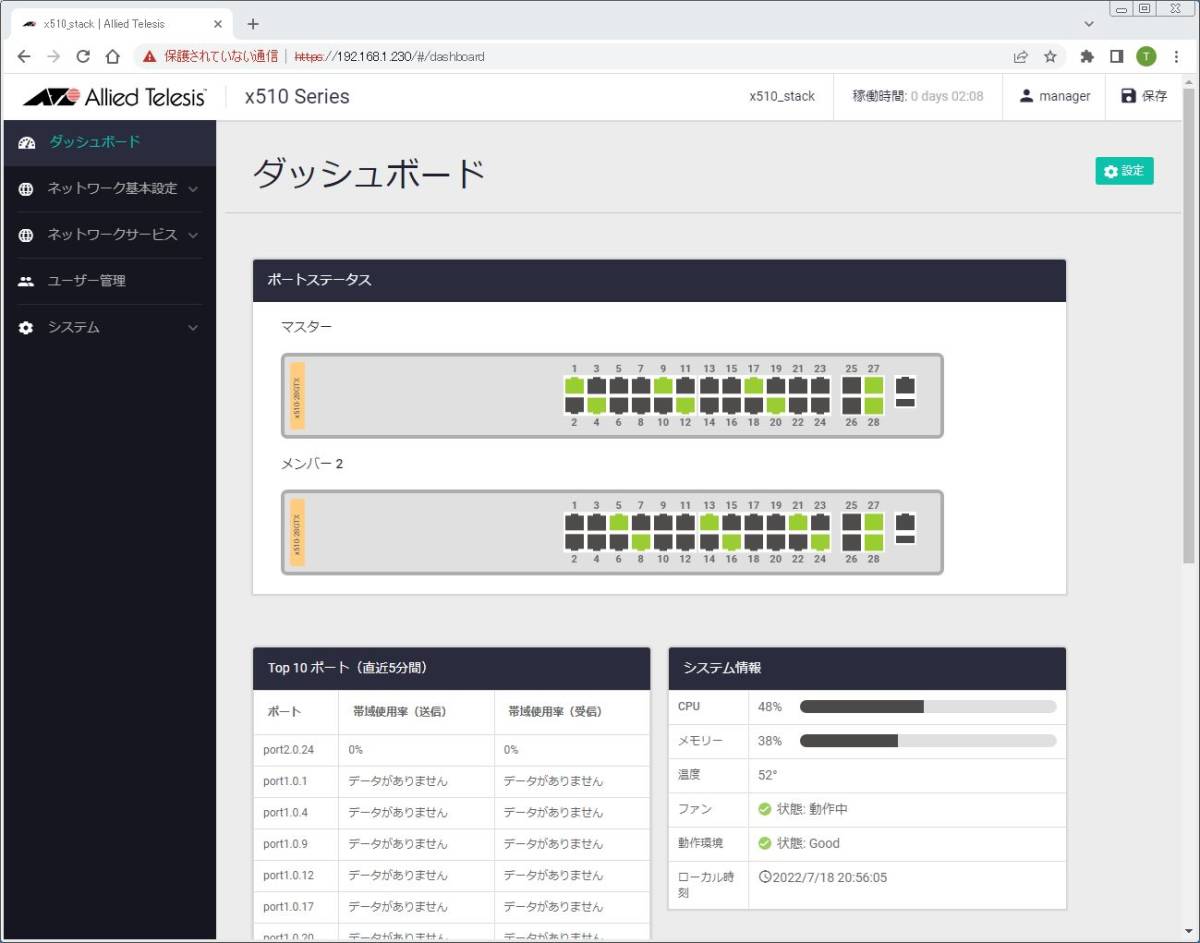Click globe icon beside ネットワークサービス

(x=26, y=235)
